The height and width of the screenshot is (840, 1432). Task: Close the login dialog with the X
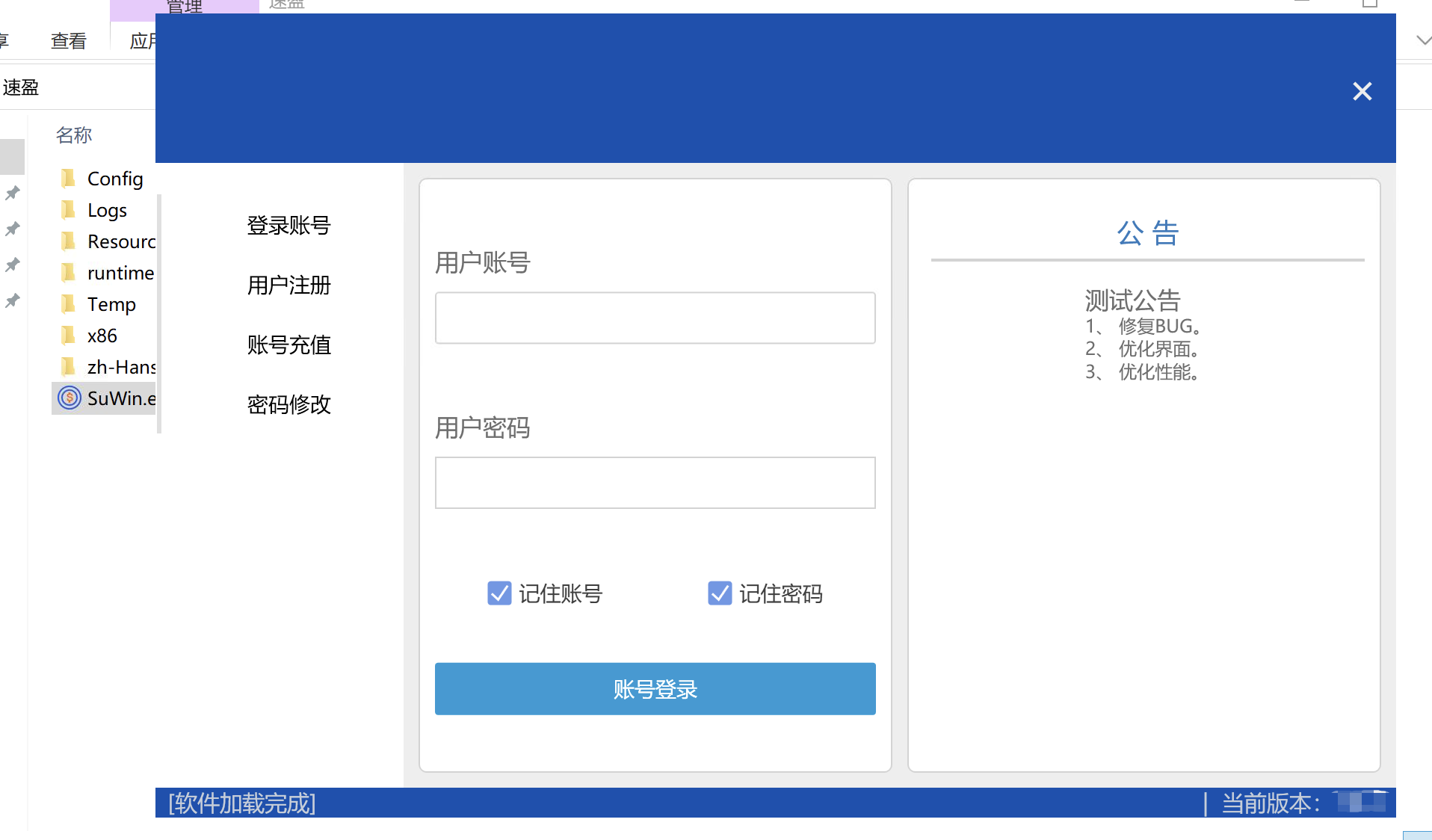point(1362,91)
